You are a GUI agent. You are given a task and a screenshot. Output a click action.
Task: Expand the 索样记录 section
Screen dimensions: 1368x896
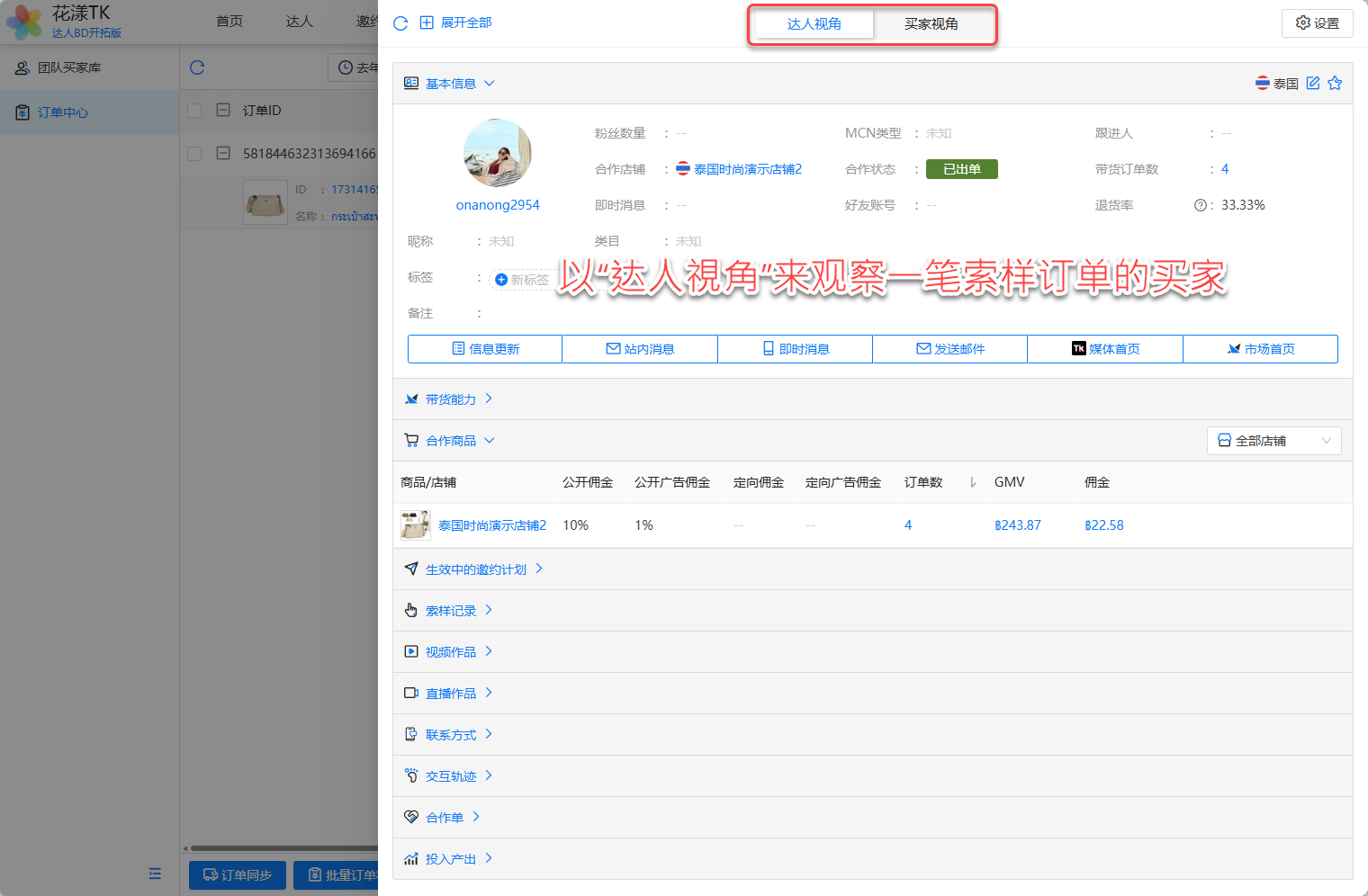(x=450, y=611)
